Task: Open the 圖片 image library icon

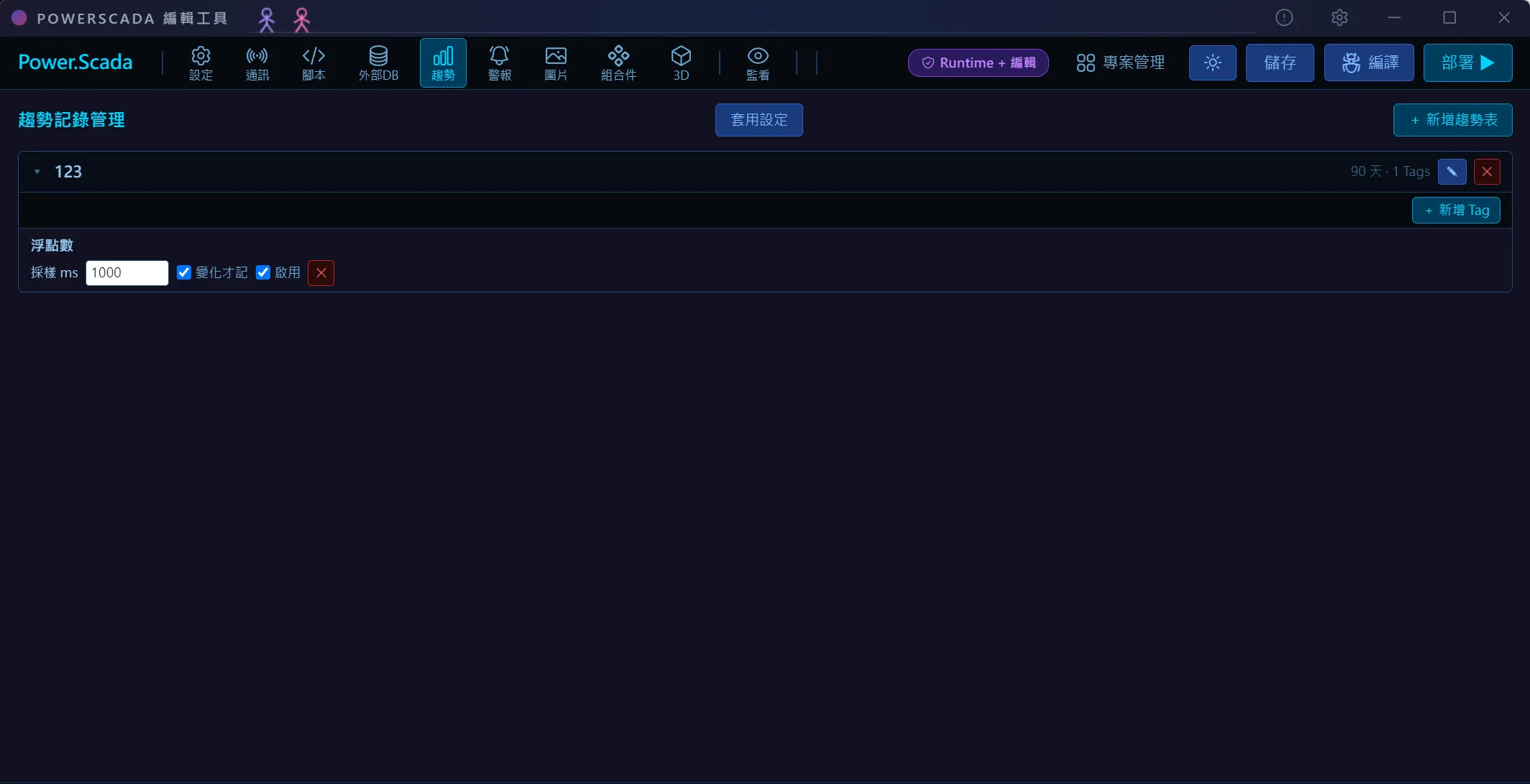Action: tap(556, 63)
